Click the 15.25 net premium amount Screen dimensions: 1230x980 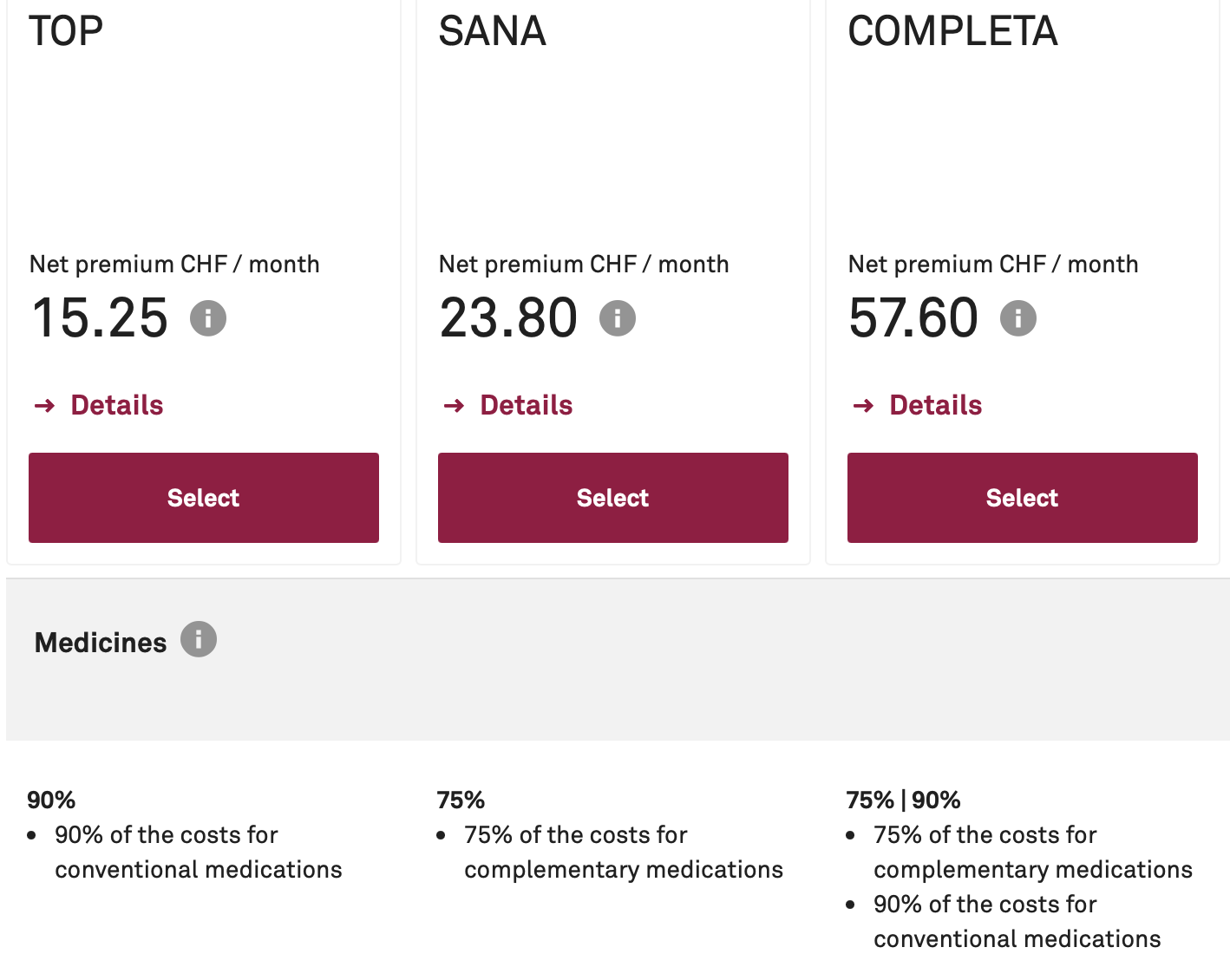point(100,317)
